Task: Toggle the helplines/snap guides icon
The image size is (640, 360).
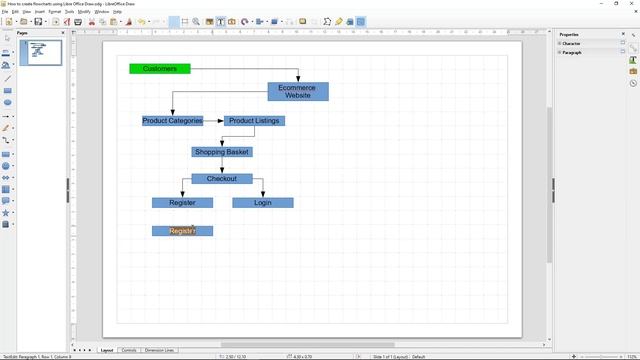Action: click(185, 22)
